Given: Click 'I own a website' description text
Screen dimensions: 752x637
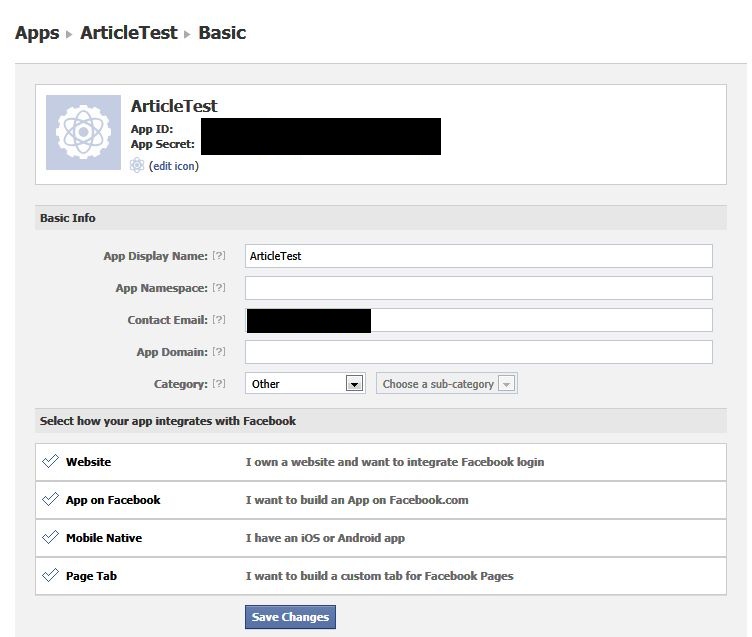Looking at the screenshot, I should [x=395, y=462].
